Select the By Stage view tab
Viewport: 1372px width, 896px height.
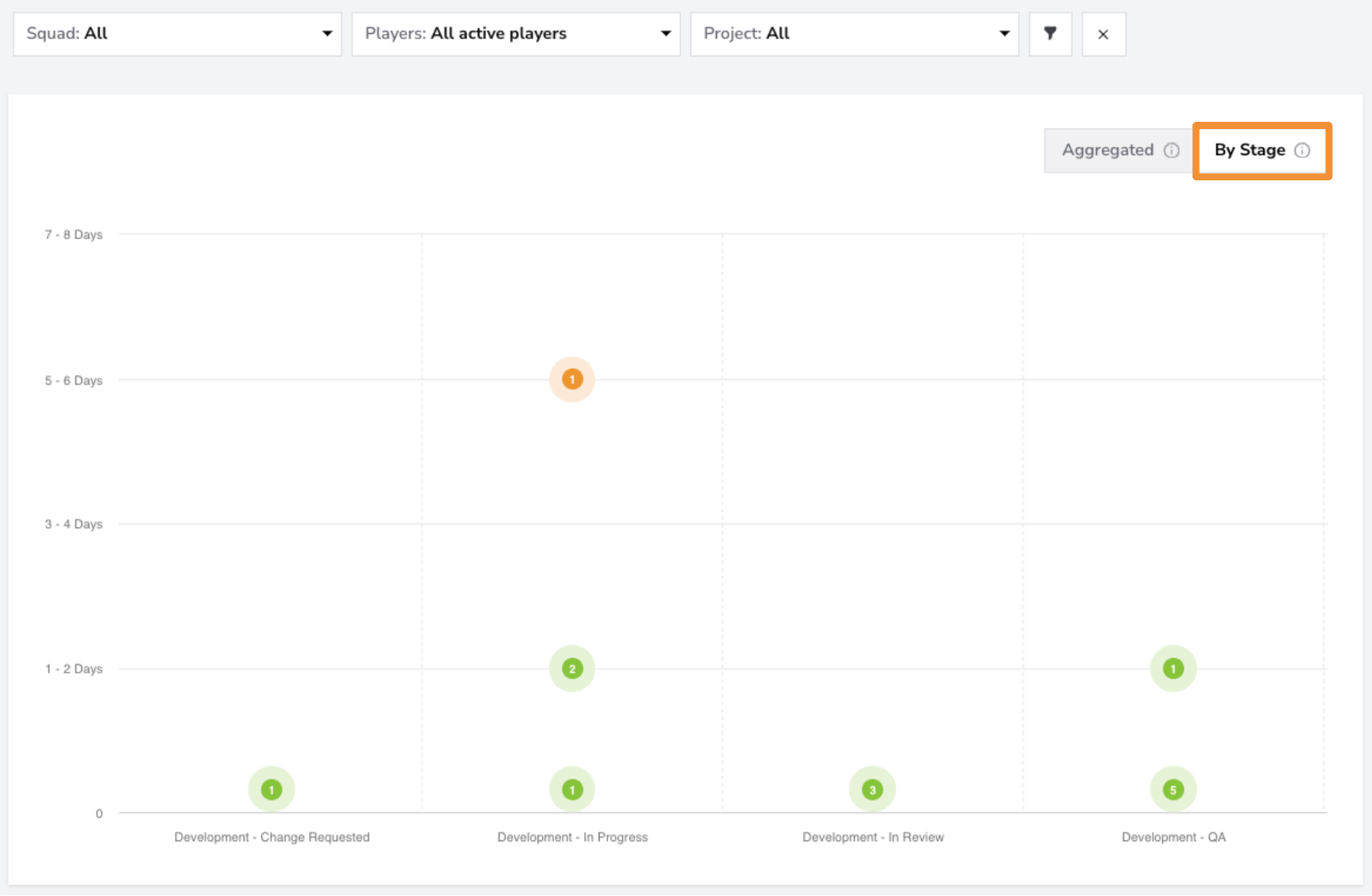click(1262, 150)
